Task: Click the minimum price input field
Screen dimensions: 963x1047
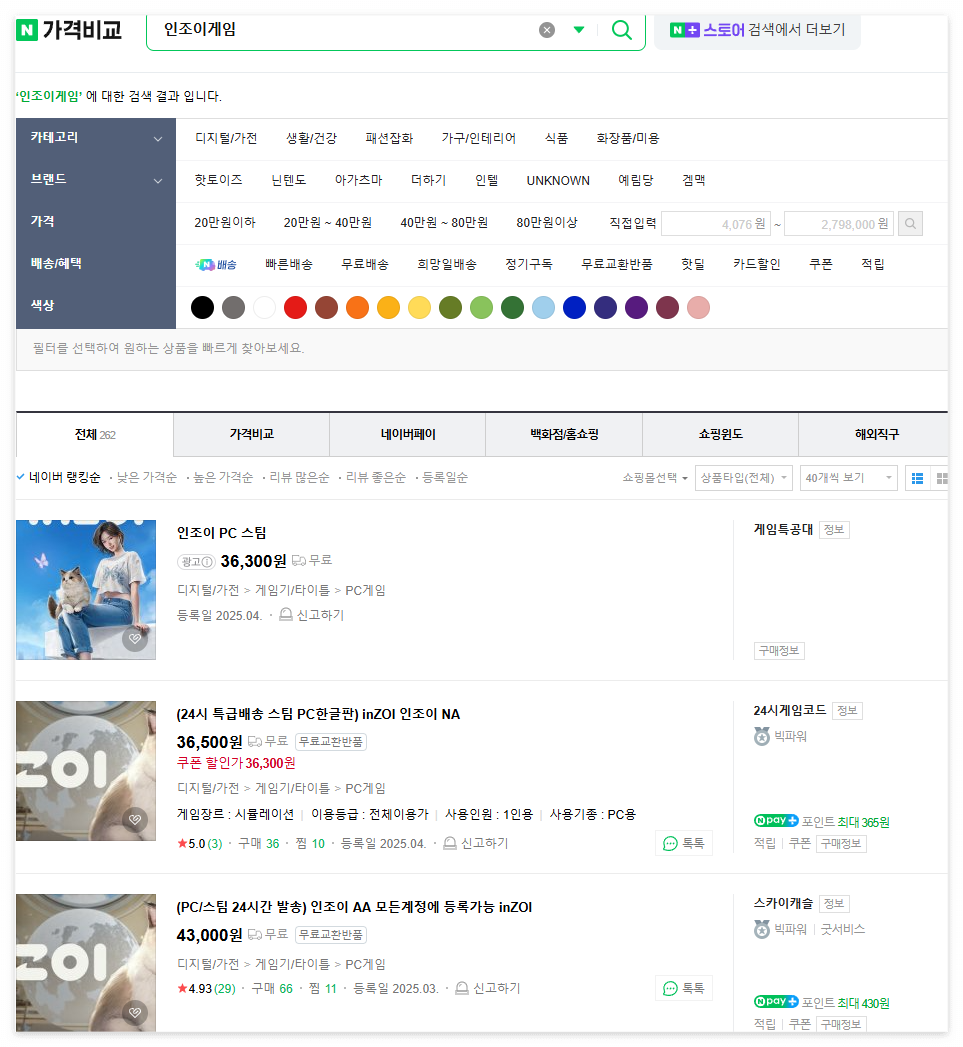Action: click(716, 224)
